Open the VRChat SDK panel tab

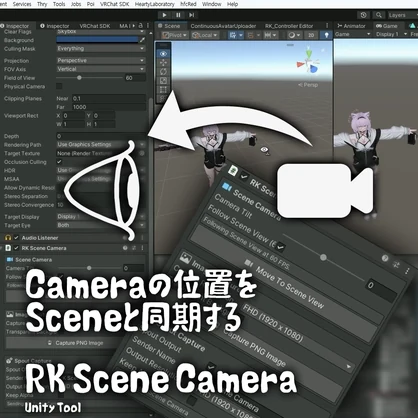(95, 26)
